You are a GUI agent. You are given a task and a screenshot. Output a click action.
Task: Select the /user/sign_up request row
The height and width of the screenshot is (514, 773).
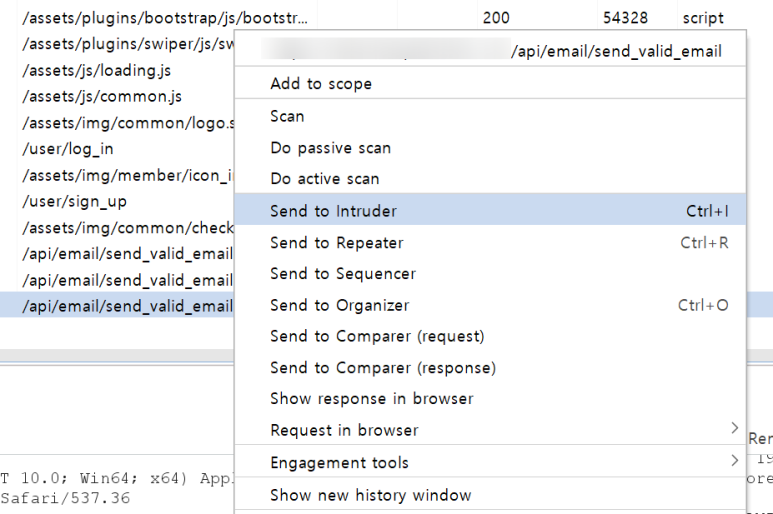coord(74,201)
